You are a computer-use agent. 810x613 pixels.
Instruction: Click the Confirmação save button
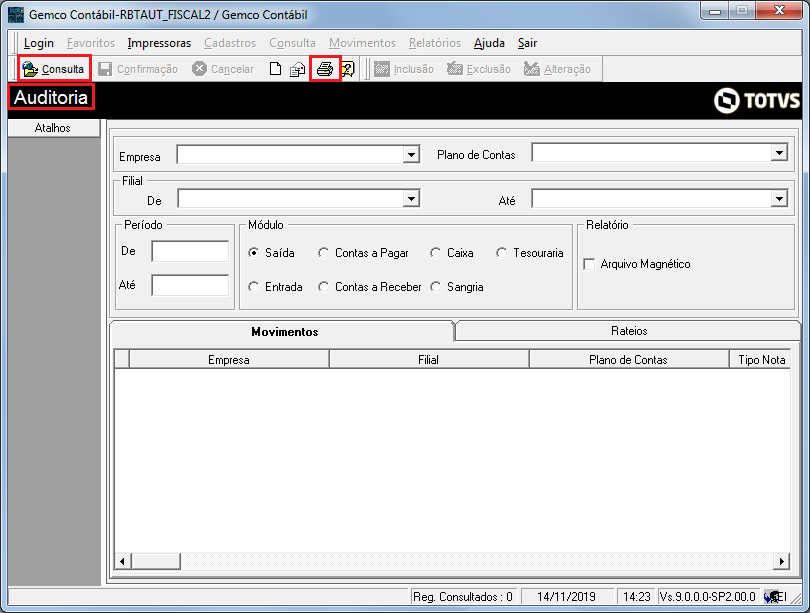coord(138,69)
